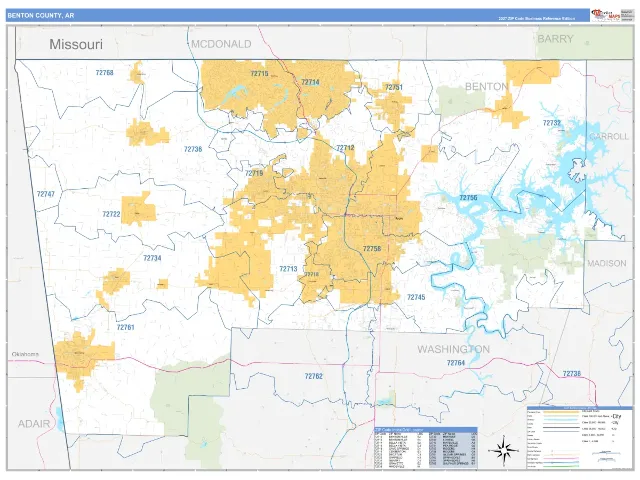Click ZIP code label 72761
The height and width of the screenshot is (480, 640).
pyautogui.click(x=125, y=327)
